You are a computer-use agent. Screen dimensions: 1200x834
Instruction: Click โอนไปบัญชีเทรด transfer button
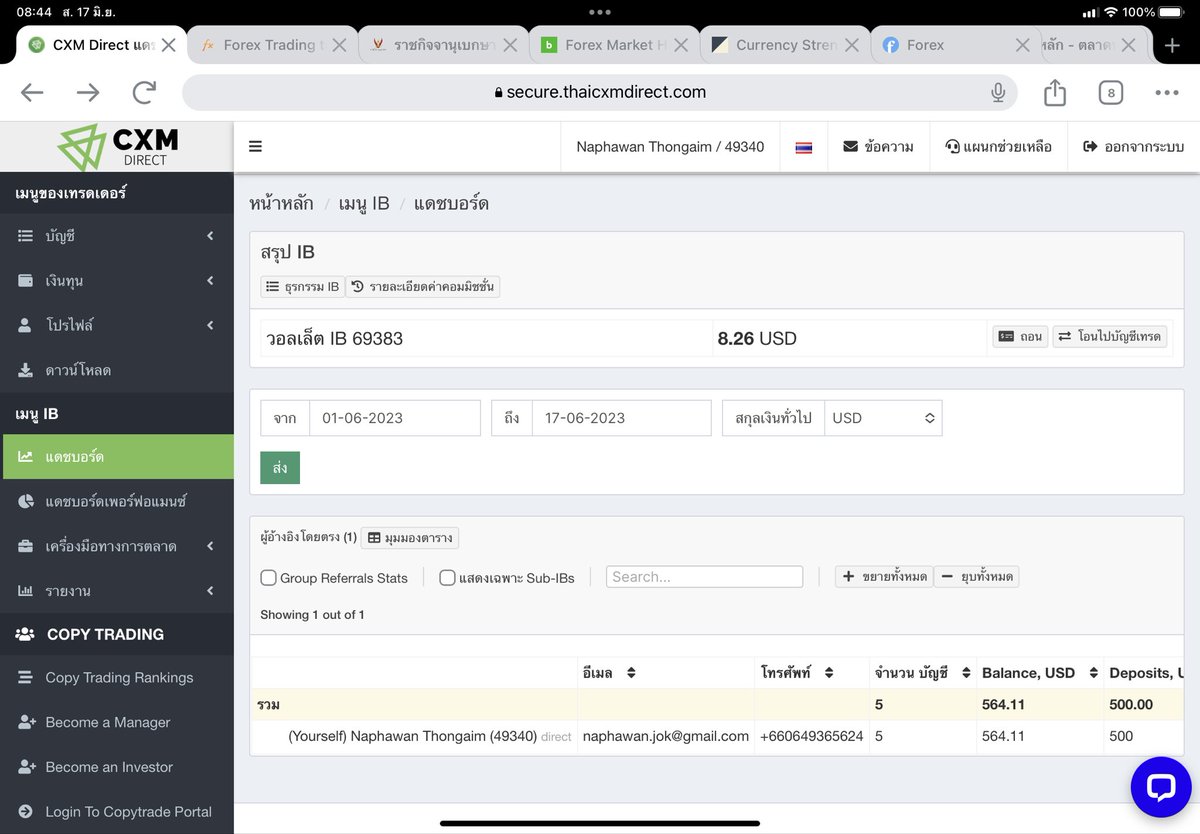click(1109, 337)
